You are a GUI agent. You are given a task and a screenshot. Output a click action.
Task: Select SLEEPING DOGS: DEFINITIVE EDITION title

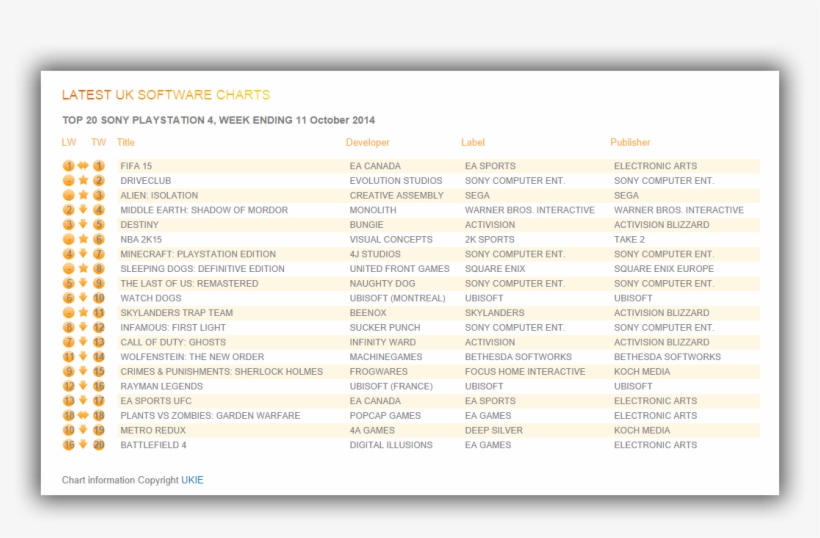202,268
